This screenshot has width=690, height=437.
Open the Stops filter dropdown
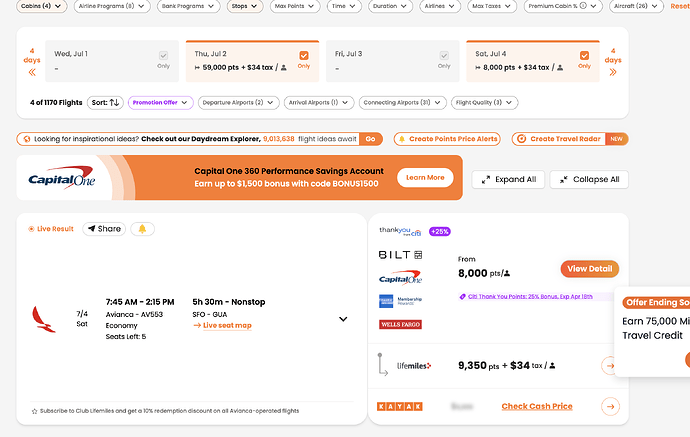coord(245,6)
